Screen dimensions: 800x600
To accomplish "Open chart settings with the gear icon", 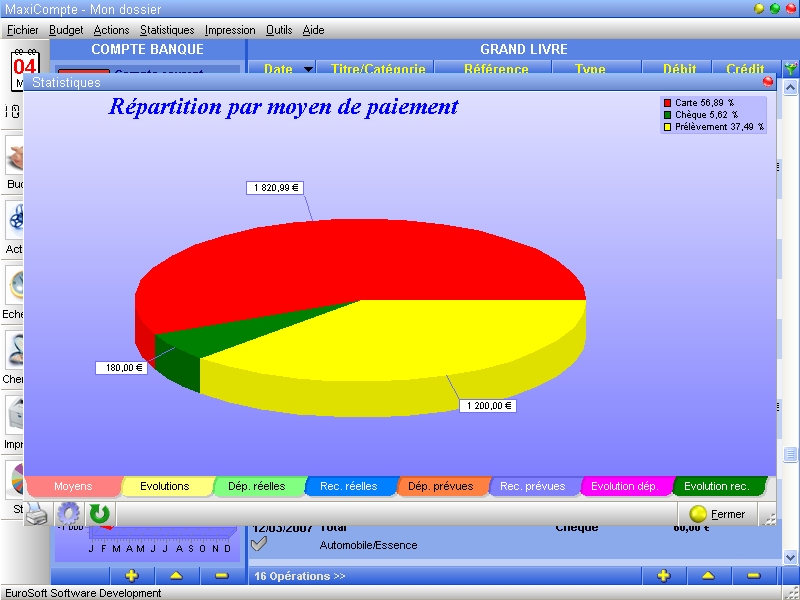I will click(68, 515).
